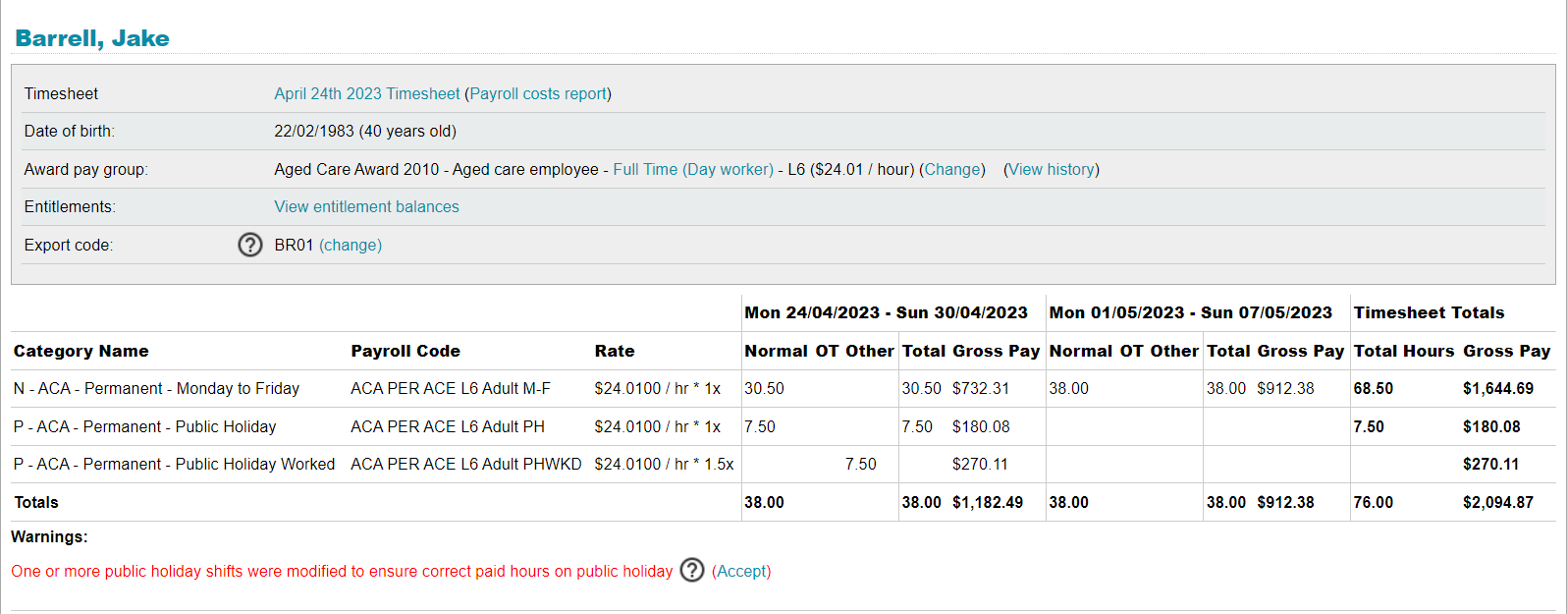This screenshot has width=1568, height=614.
Task: Click grand total gross pay $2,094.87
Action: point(1498,502)
